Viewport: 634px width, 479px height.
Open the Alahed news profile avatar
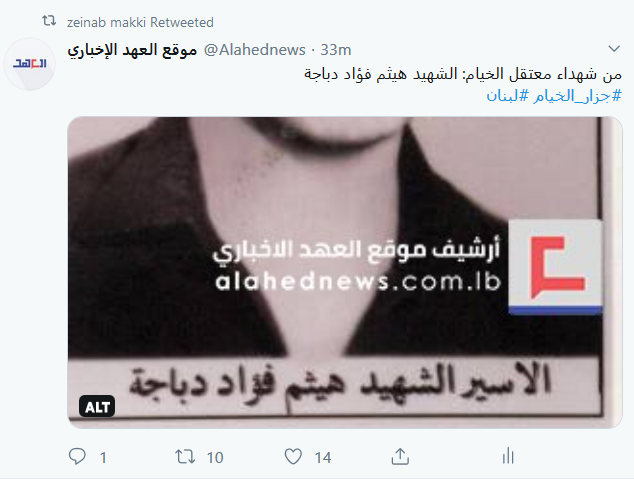click(30, 64)
